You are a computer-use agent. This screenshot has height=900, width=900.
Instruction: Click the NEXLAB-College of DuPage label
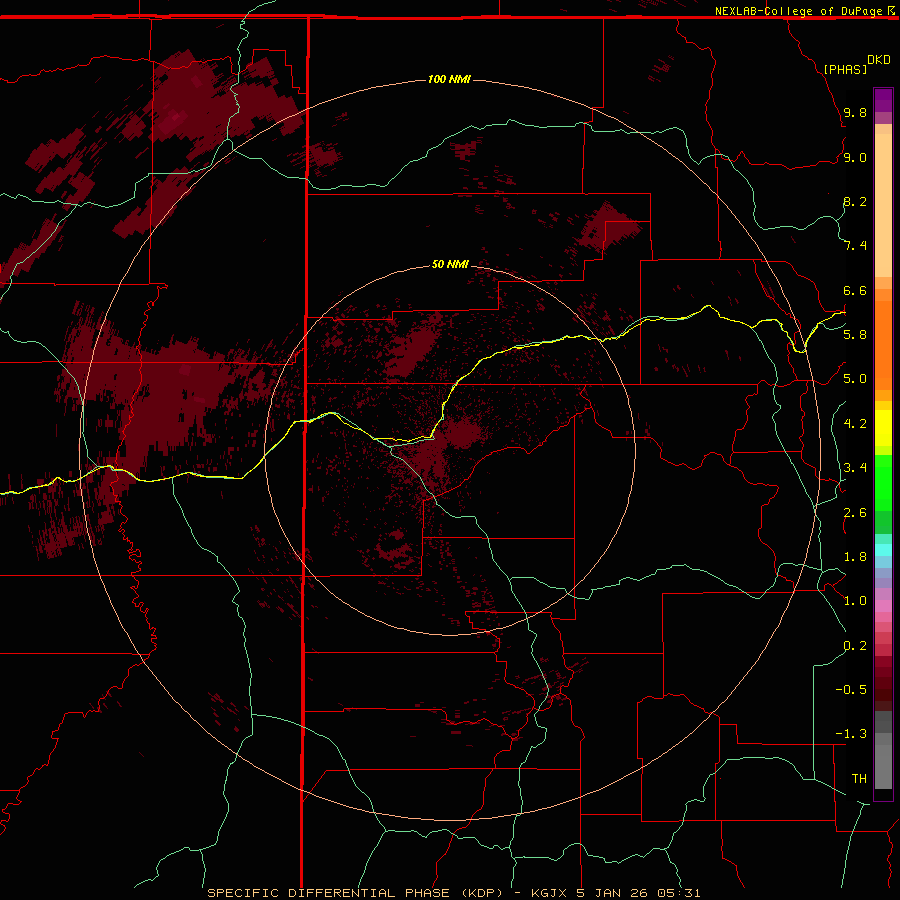(798, 11)
